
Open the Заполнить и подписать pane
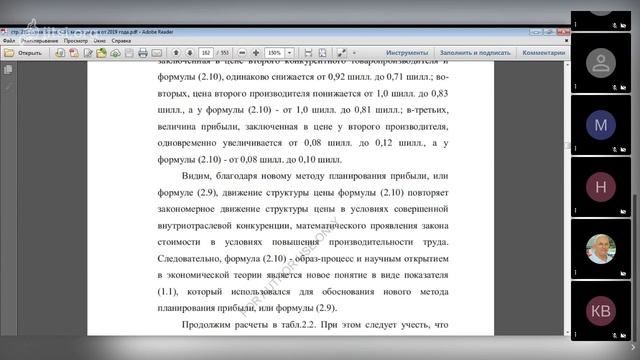[475, 53]
